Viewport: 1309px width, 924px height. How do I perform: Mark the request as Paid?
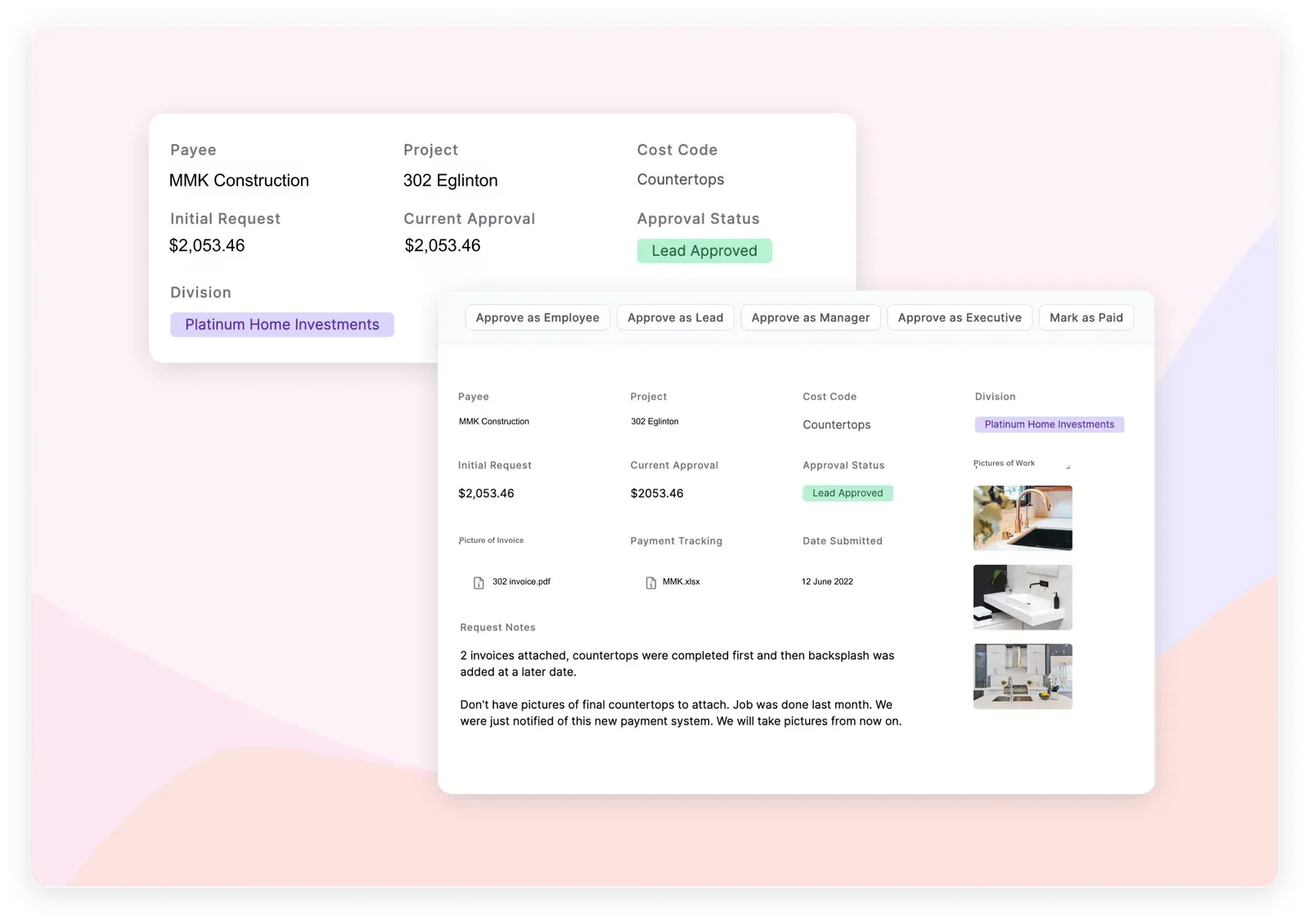click(1086, 317)
